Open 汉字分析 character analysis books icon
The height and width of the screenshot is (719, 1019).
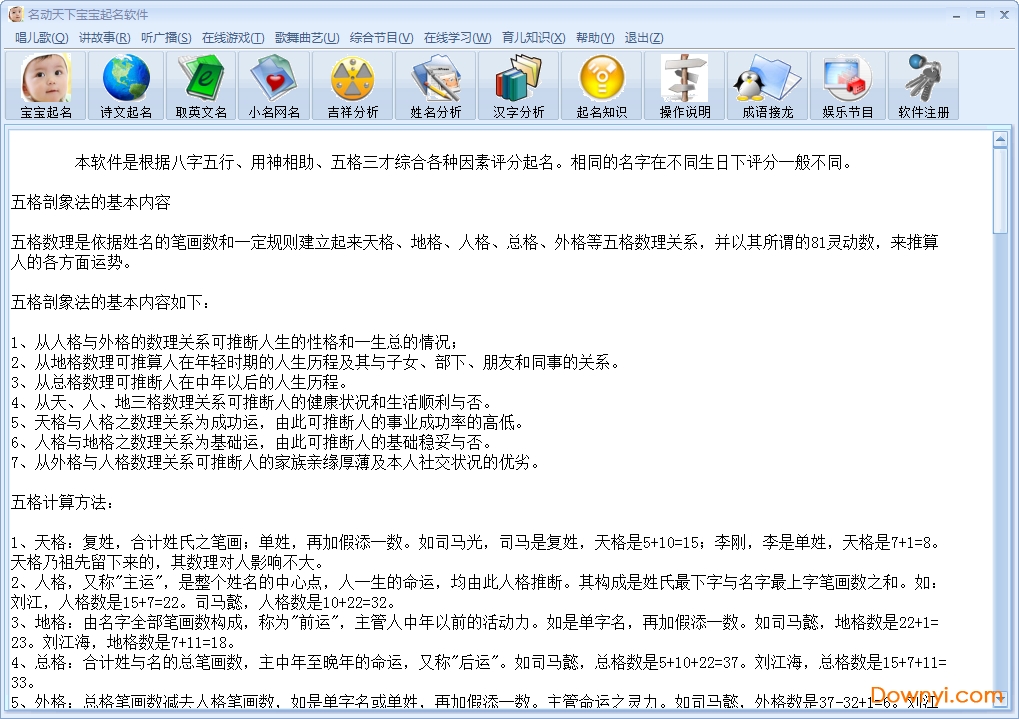[518, 86]
